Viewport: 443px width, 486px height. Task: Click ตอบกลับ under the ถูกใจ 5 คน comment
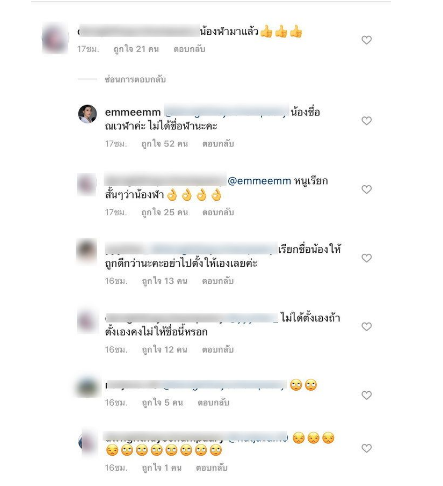(213, 403)
